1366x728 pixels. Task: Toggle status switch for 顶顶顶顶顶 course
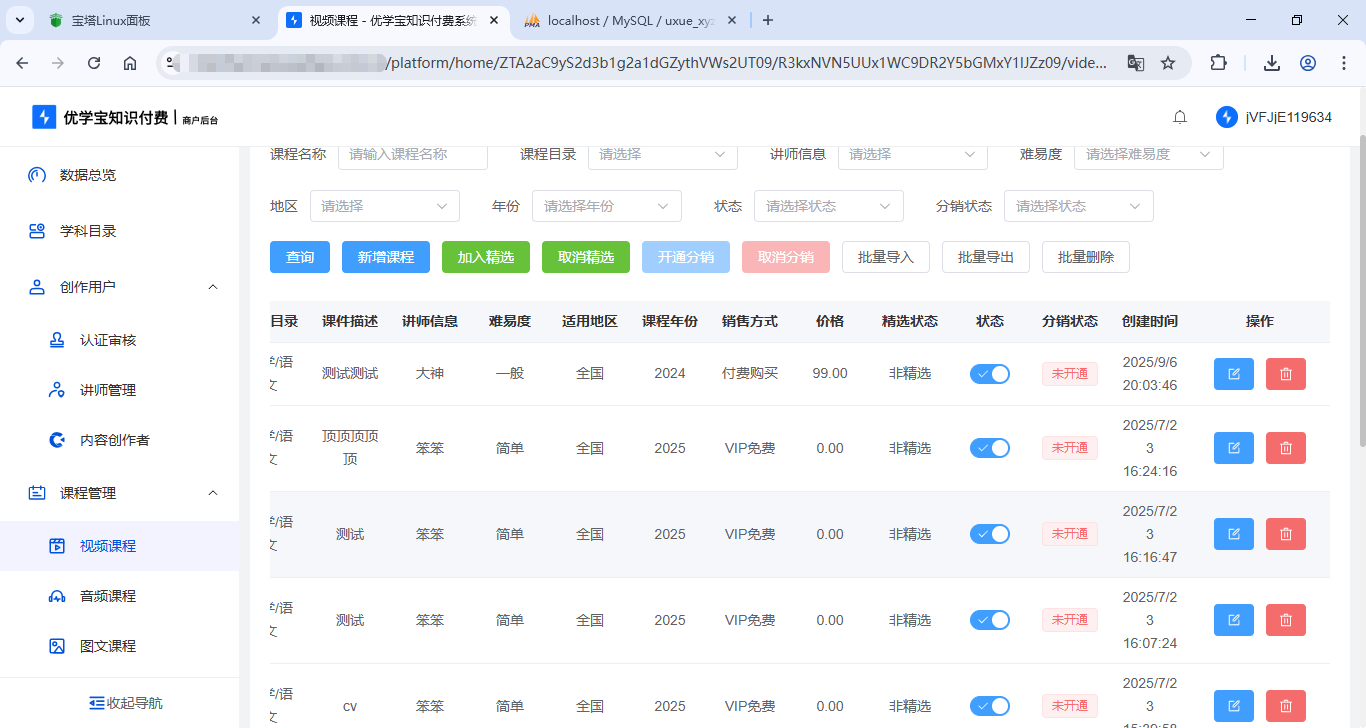989,448
